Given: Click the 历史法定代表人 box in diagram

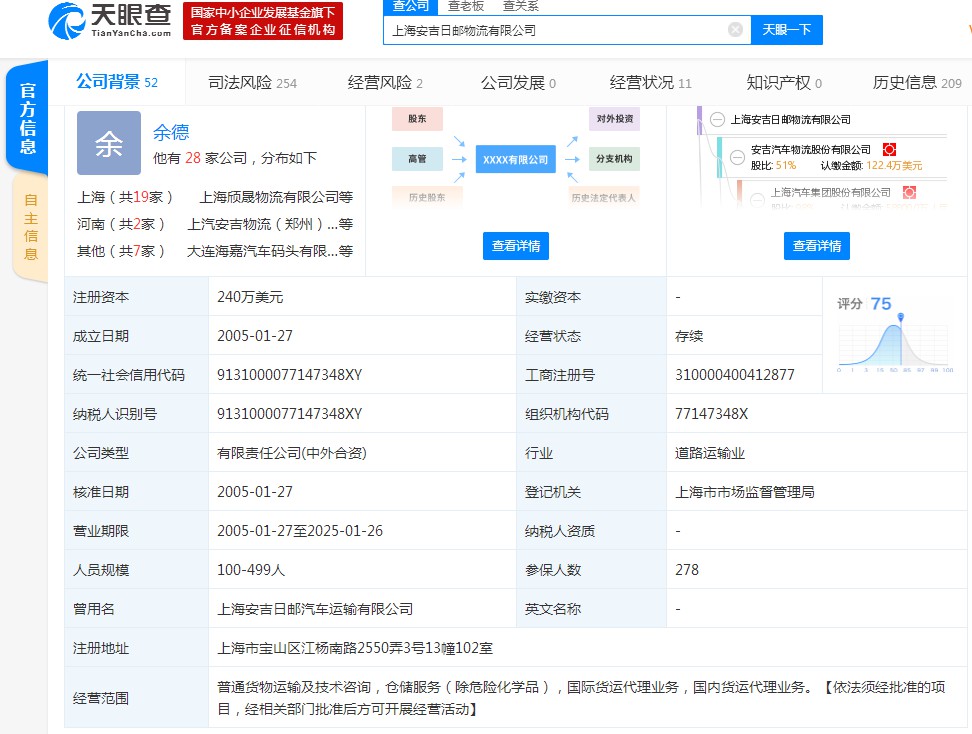Looking at the screenshot, I should [603, 197].
